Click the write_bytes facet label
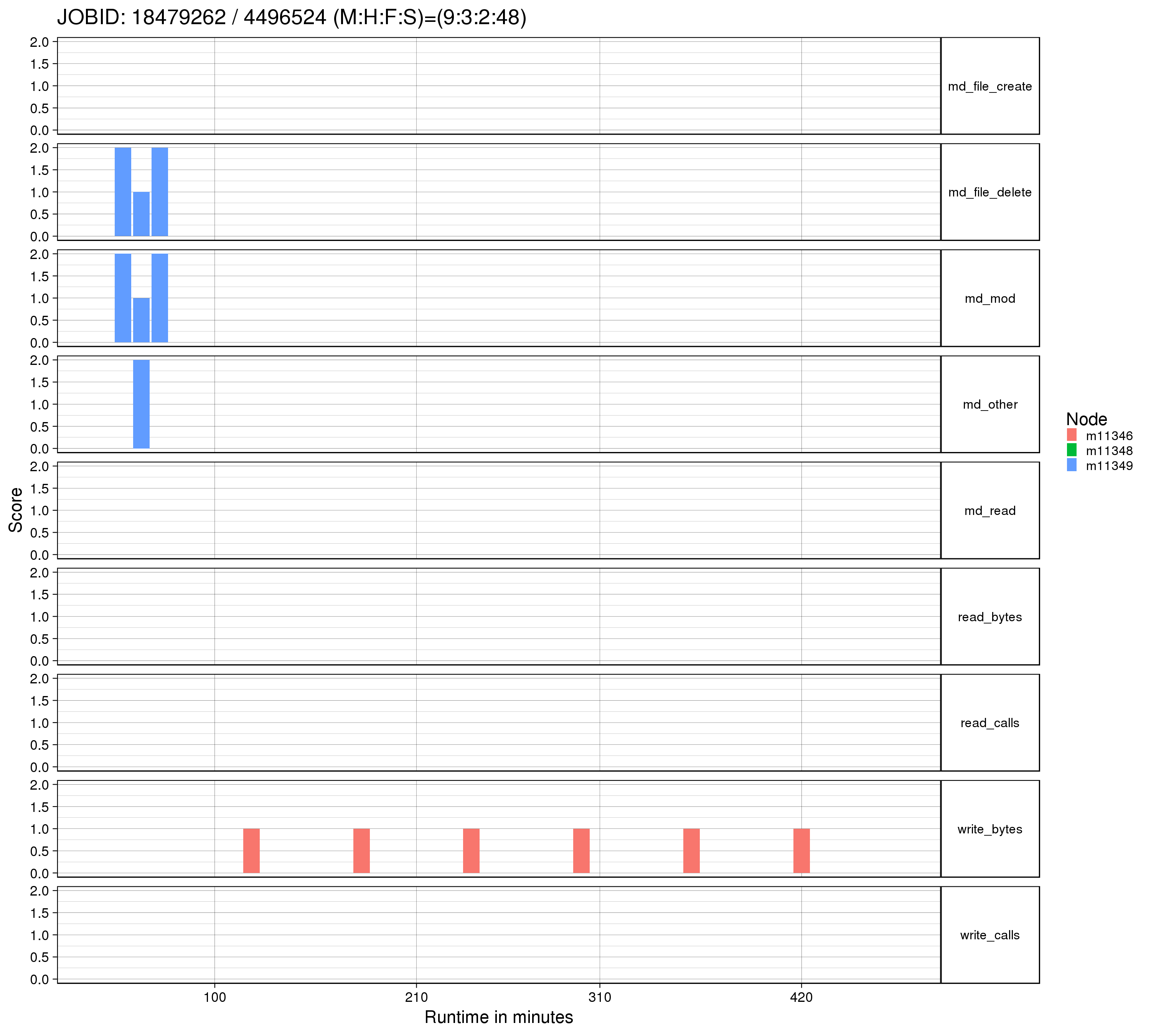Screen dimensions: 1151x1036 (x=989, y=829)
